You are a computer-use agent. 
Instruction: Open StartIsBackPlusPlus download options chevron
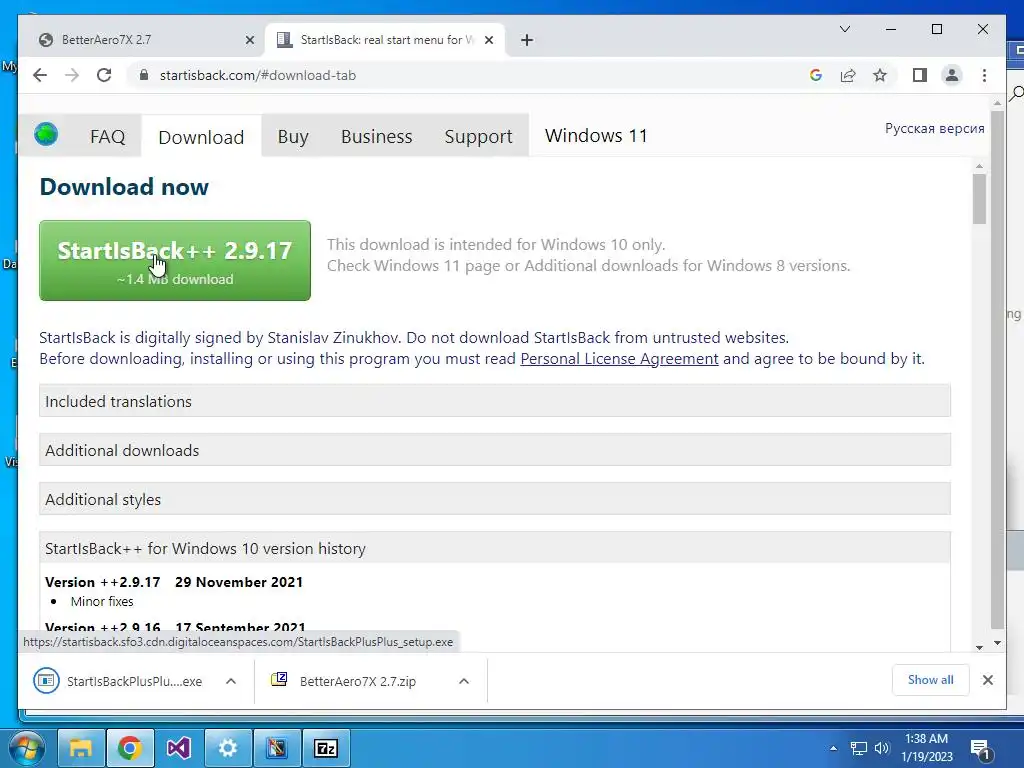(231, 681)
